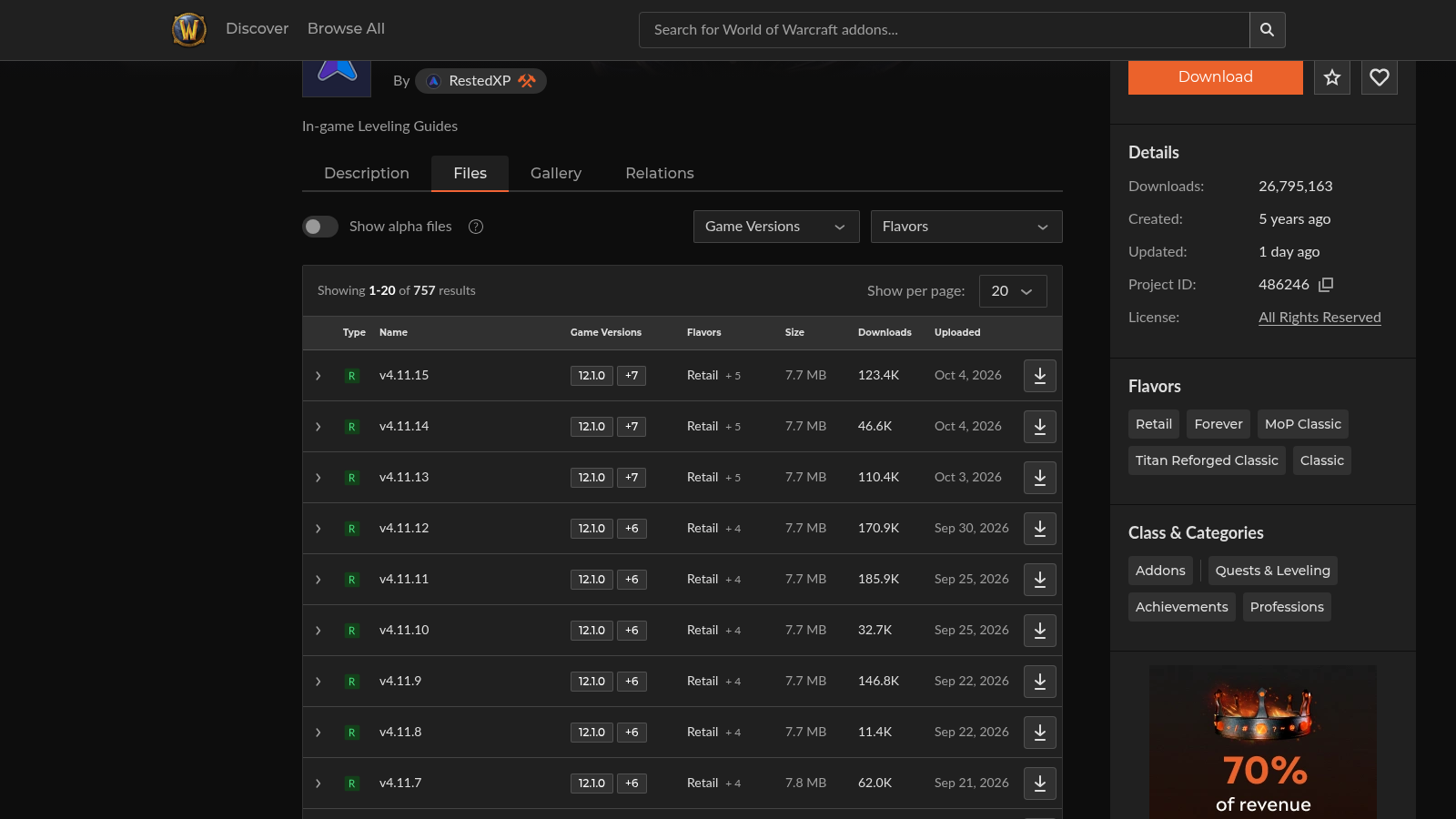Open the Show per page dropdown
The height and width of the screenshot is (819, 1456).
point(1013,291)
